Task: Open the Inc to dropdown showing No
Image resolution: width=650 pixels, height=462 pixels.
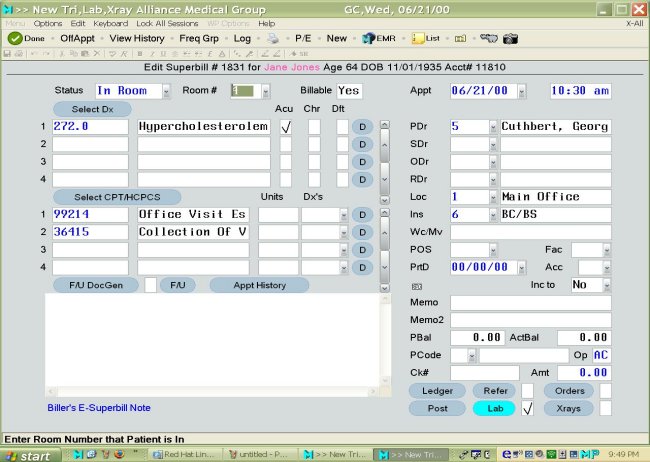Action: (x=607, y=285)
